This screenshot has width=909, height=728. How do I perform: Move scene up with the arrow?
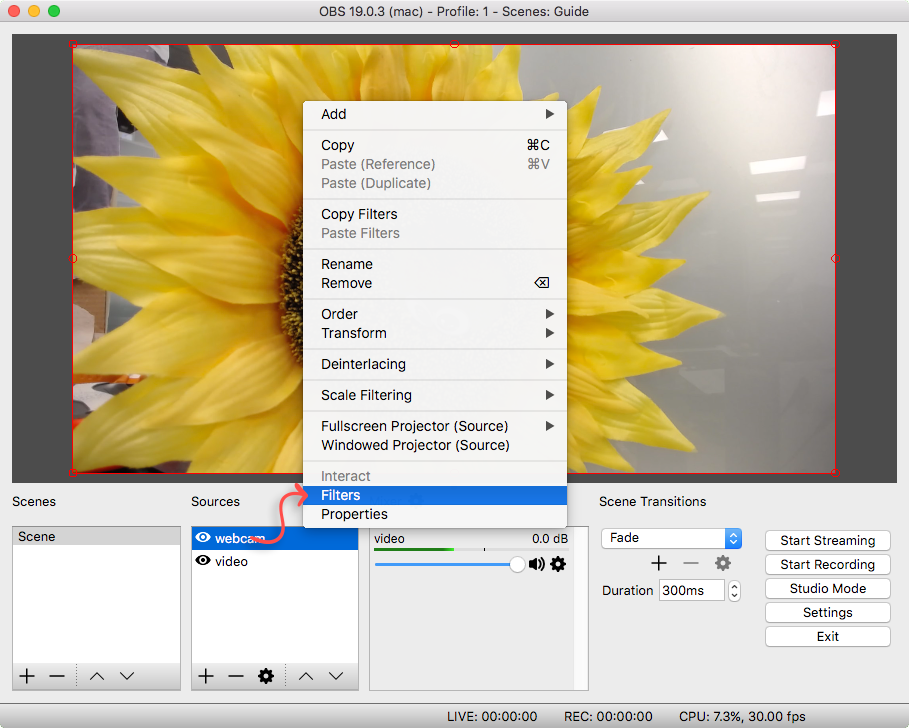click(x=97, y=676)
